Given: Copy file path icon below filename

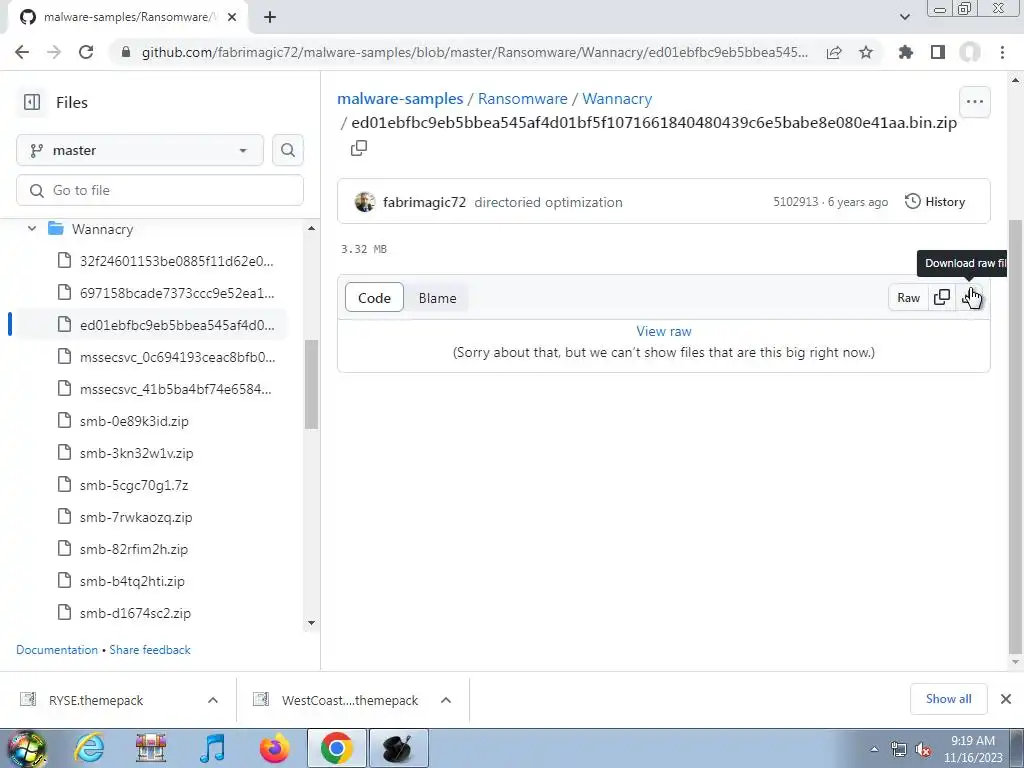Looking at the screenshot, I should [359, 148].
